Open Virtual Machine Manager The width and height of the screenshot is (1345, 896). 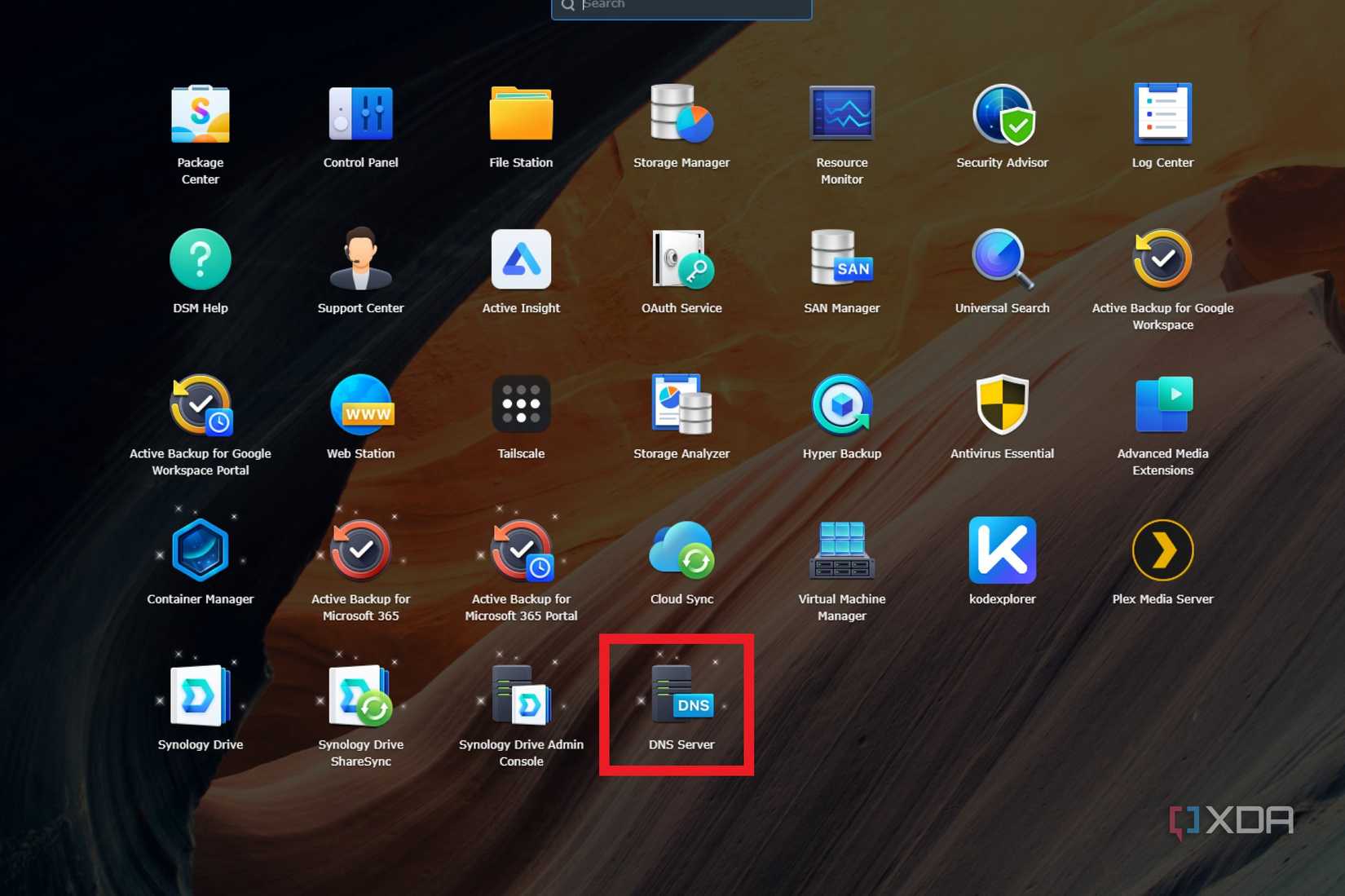[x=842, y=550]
